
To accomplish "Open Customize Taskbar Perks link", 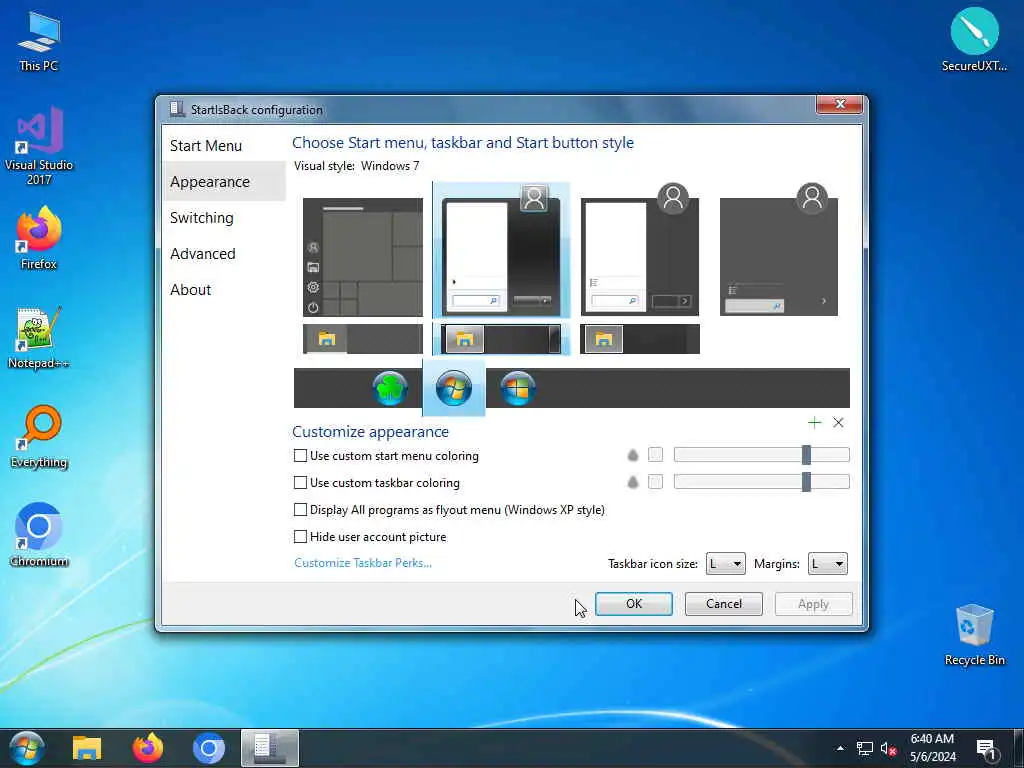I will pyautogui.click(x=362, y=563).
